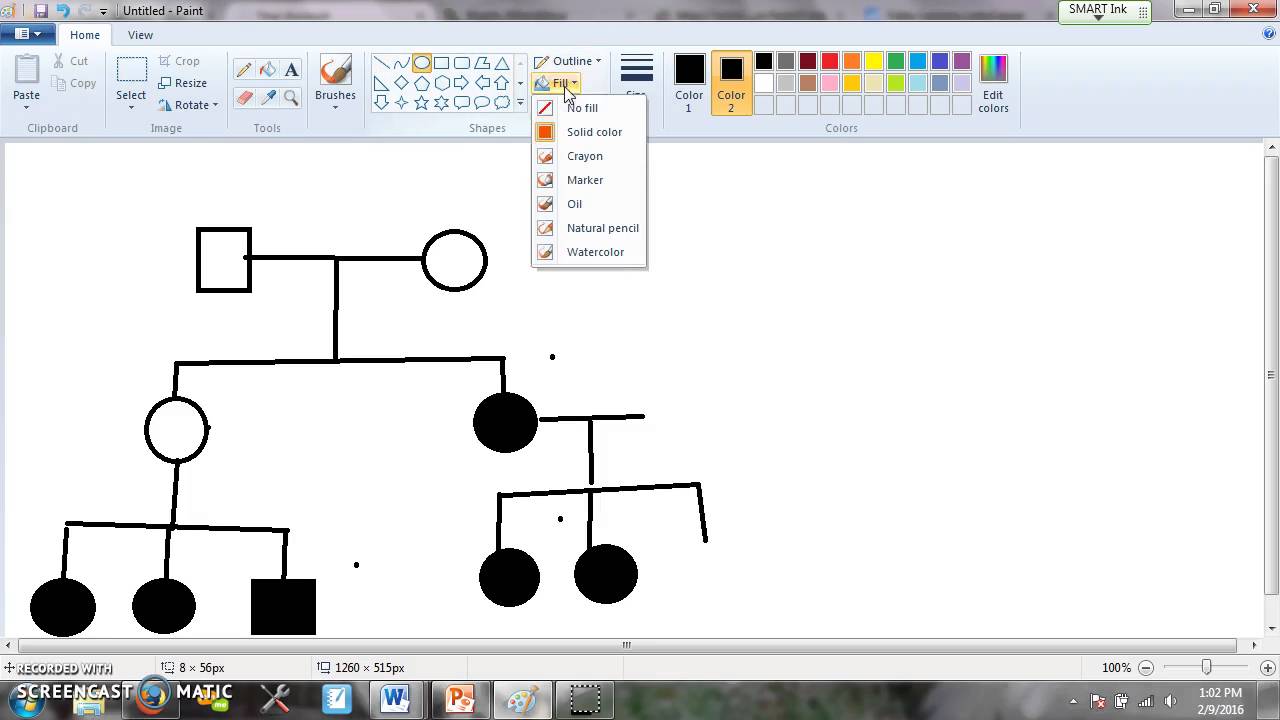Screen dimensions: 1280x720
Task: Select the Eraser tool
Action: [244, 97]
